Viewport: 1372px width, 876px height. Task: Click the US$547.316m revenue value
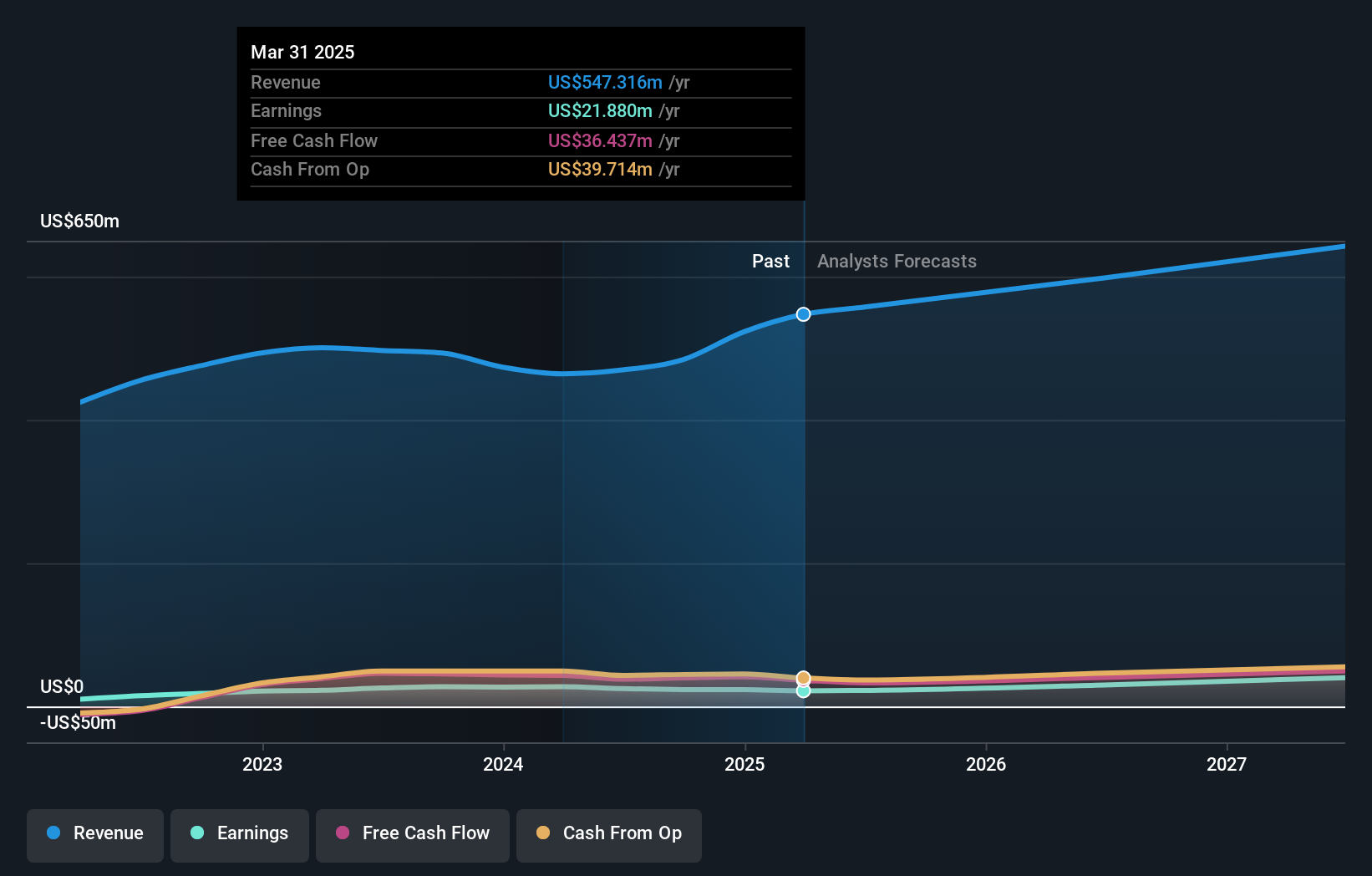coord(605,83)
